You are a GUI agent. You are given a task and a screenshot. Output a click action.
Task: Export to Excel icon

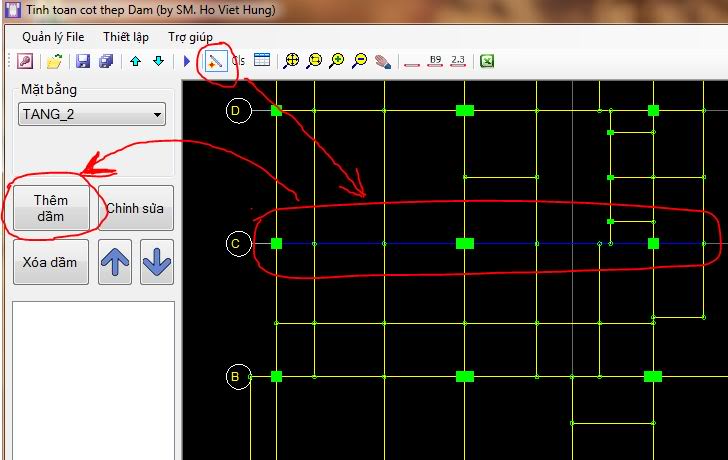point(487,61)
